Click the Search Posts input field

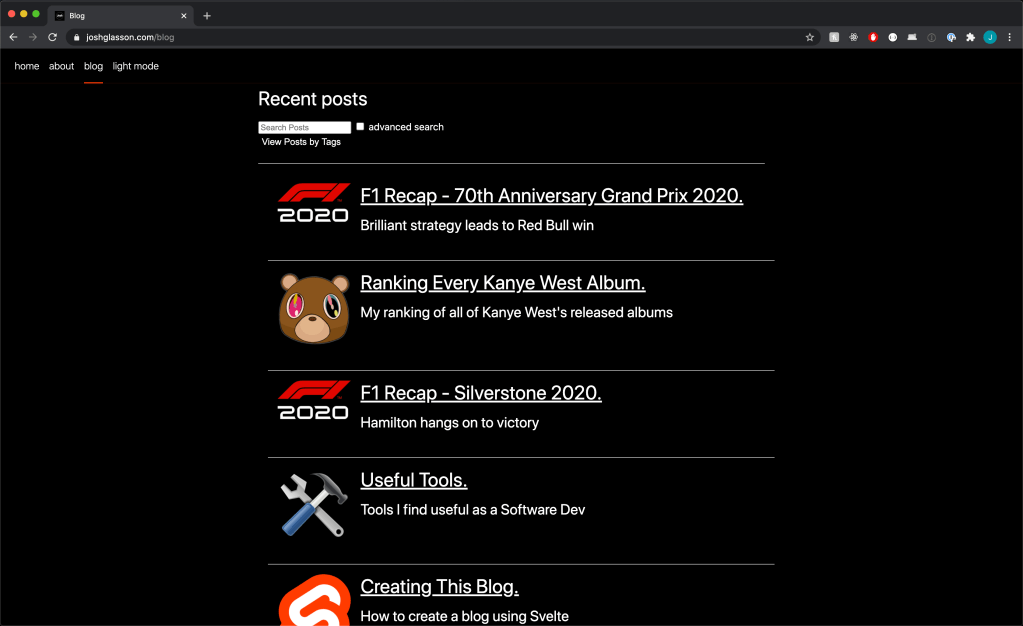click(304, 127)
